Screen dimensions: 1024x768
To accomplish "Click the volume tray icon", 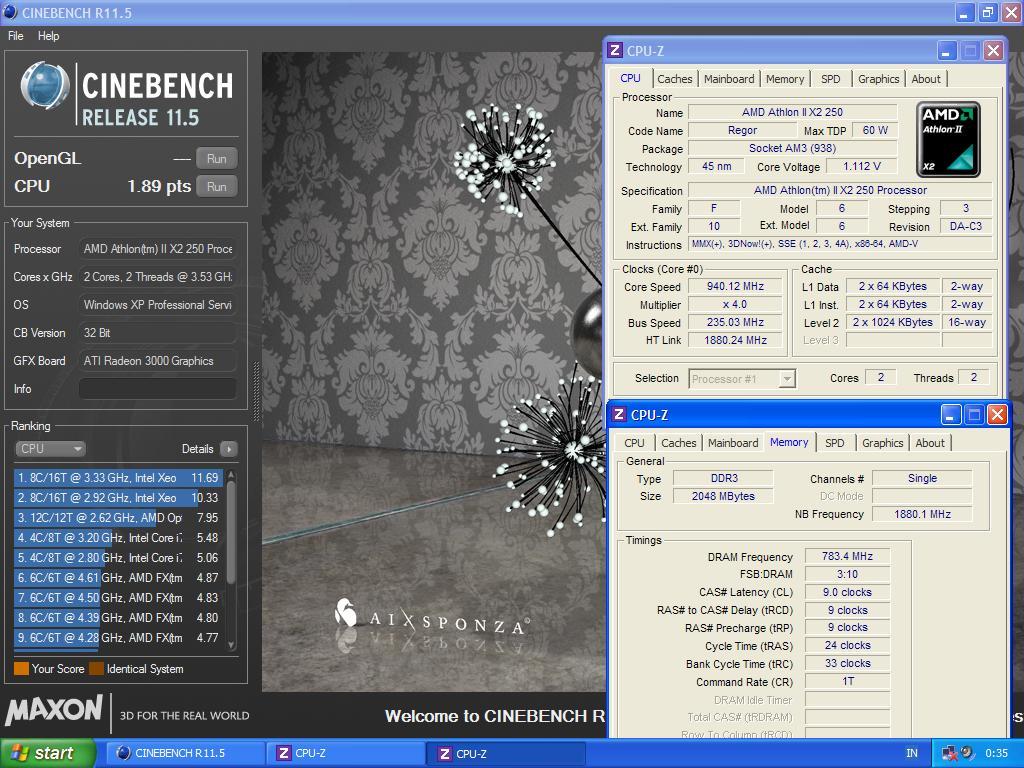I will (967, 753).
